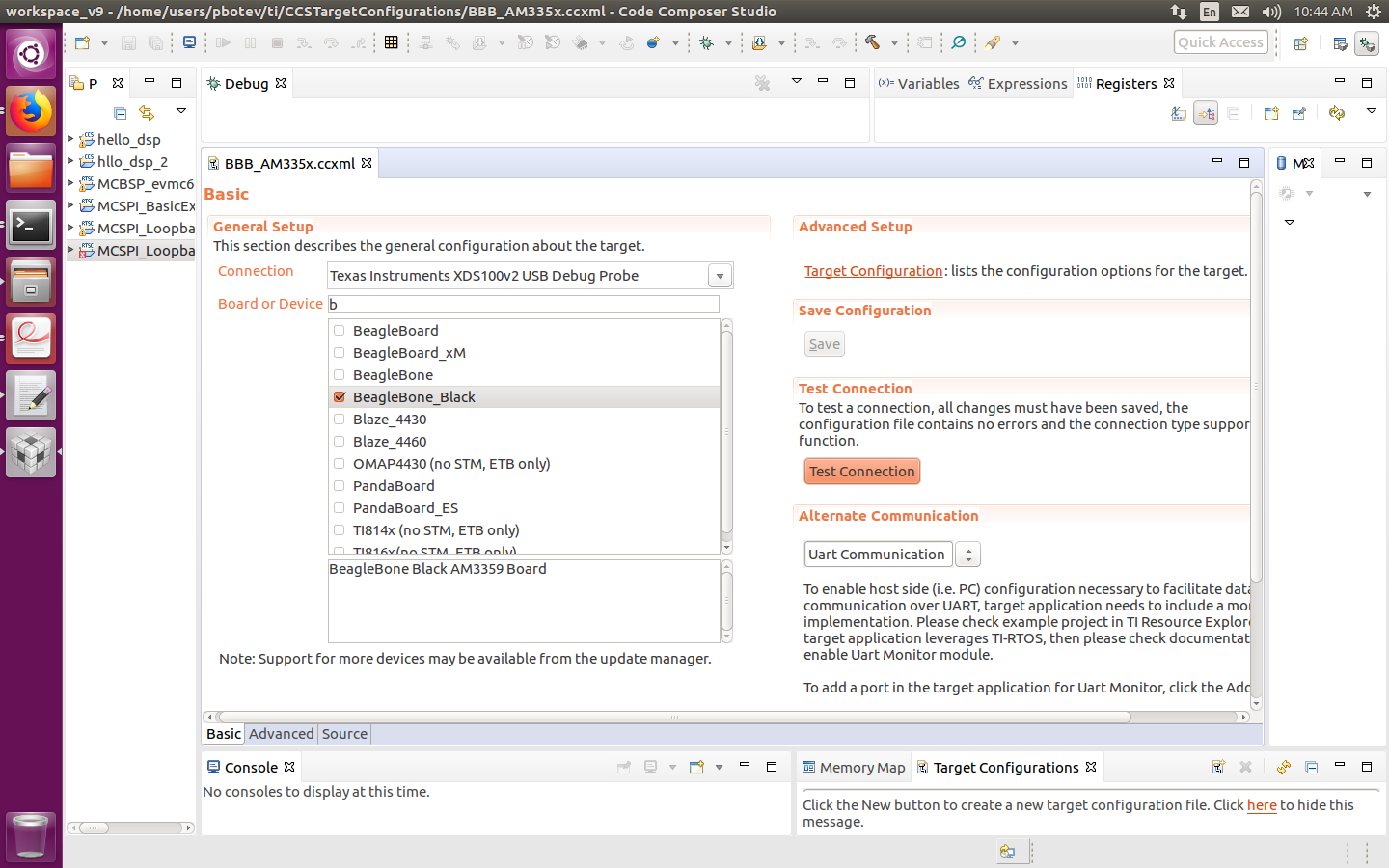
Task: Check the OMAP4430 checkbox
Action: tap(340, 464)
